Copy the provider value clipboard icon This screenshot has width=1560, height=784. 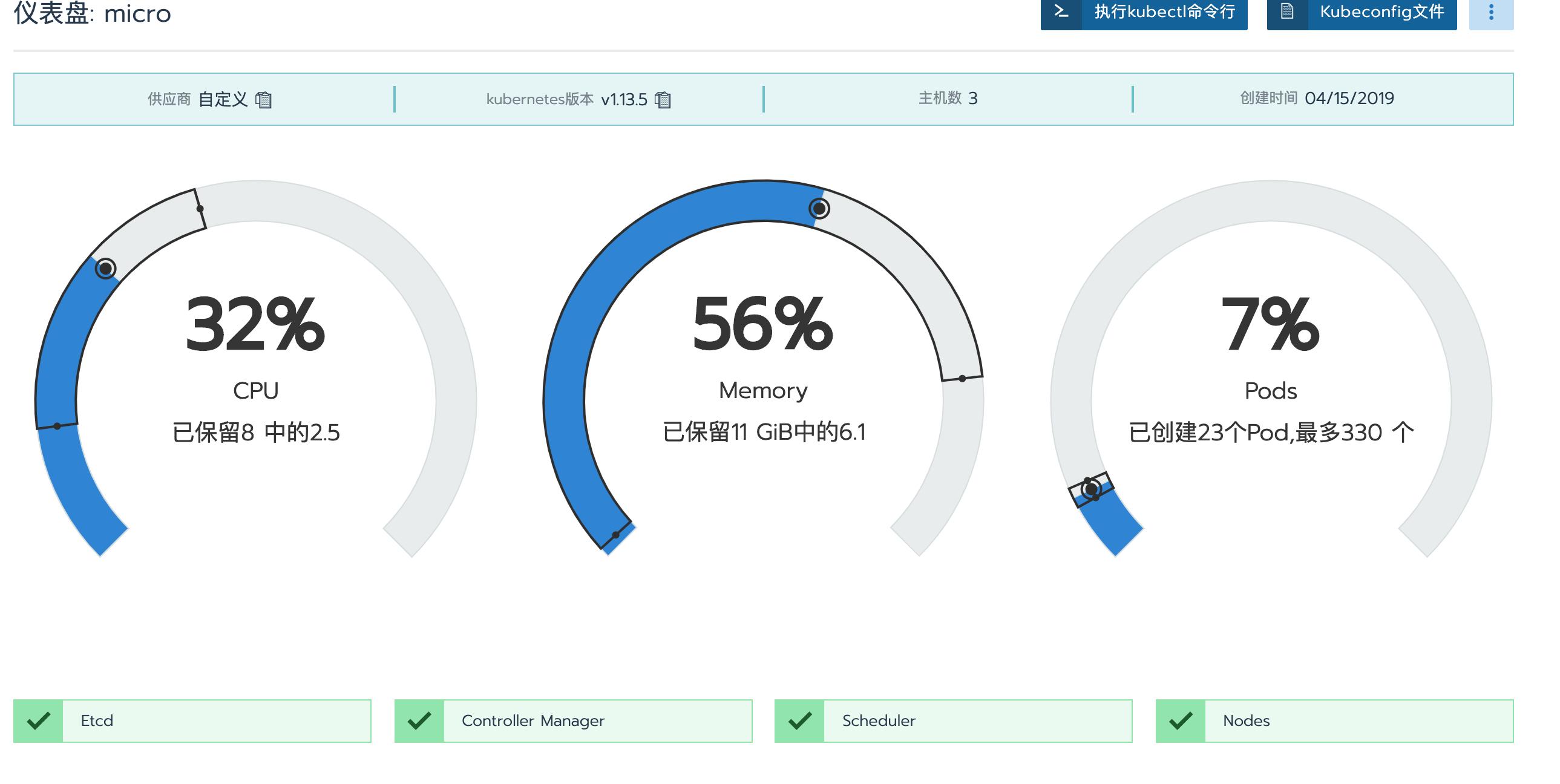pos(263,99)
